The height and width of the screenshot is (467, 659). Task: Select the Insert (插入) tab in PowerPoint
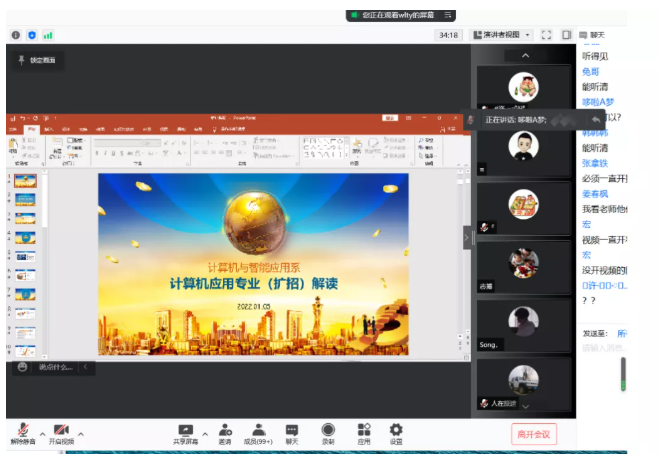click(49, 129)
